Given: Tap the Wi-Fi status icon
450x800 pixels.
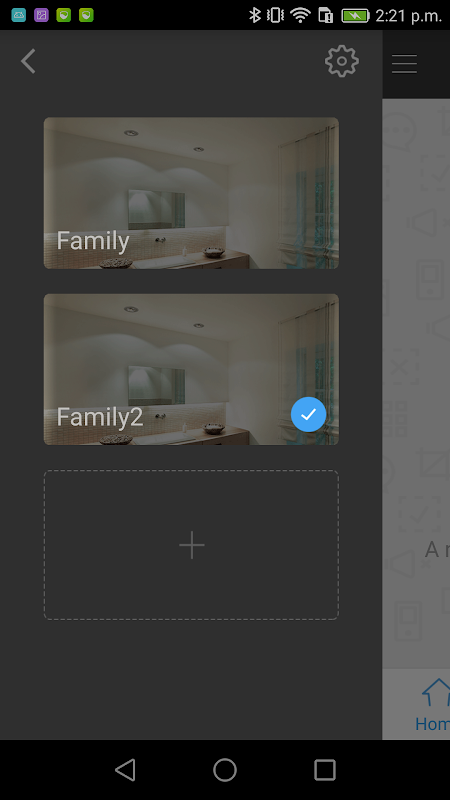Looking at the screenshot, I should (x=300, y=15).
